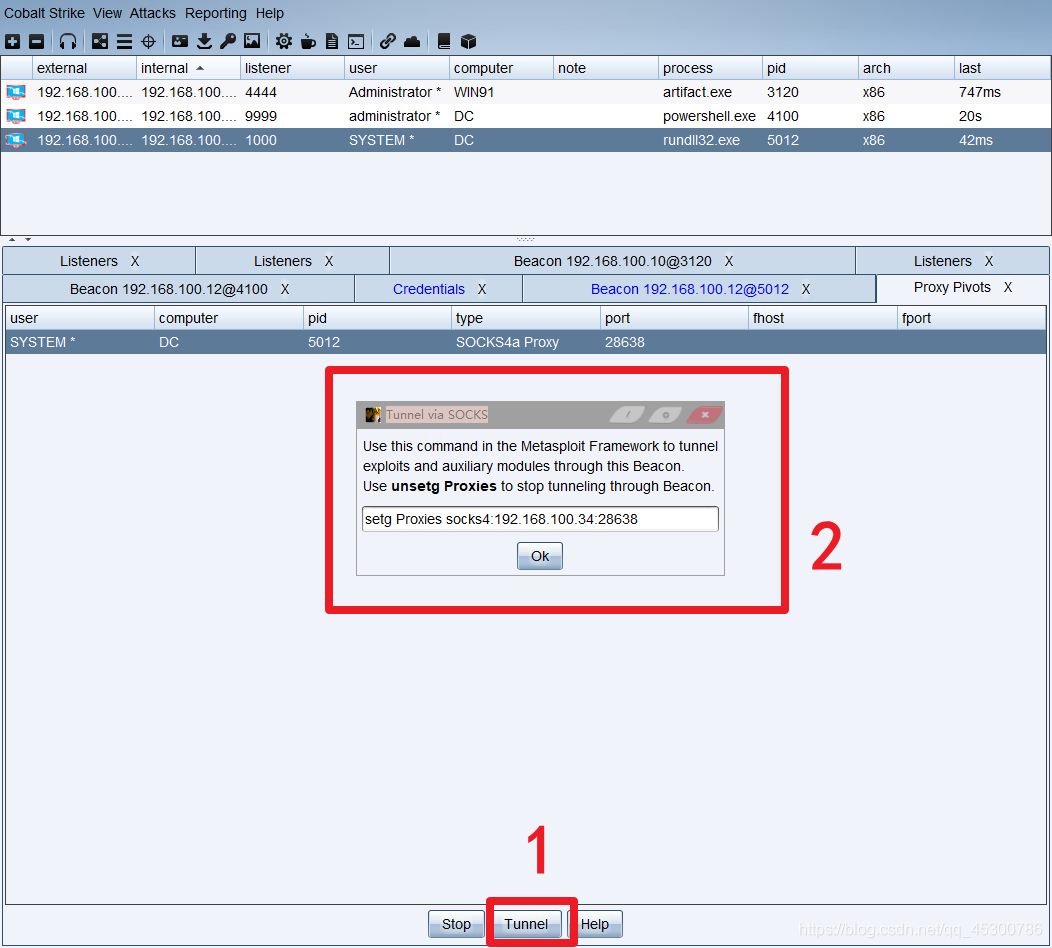Close the Beacon 192.168.100.10@3120 tab

729,261
